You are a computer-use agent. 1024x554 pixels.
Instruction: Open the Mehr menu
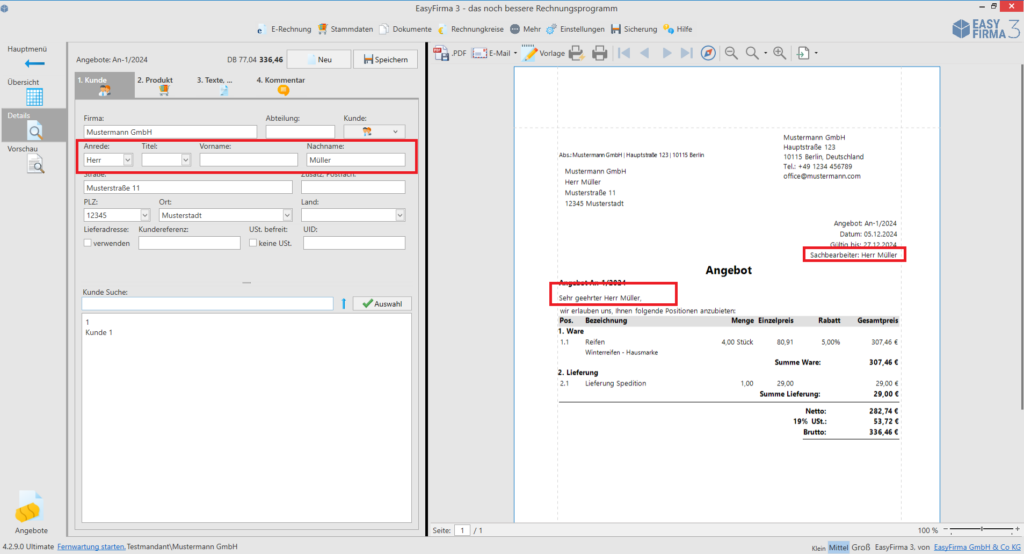pos(526,29)
